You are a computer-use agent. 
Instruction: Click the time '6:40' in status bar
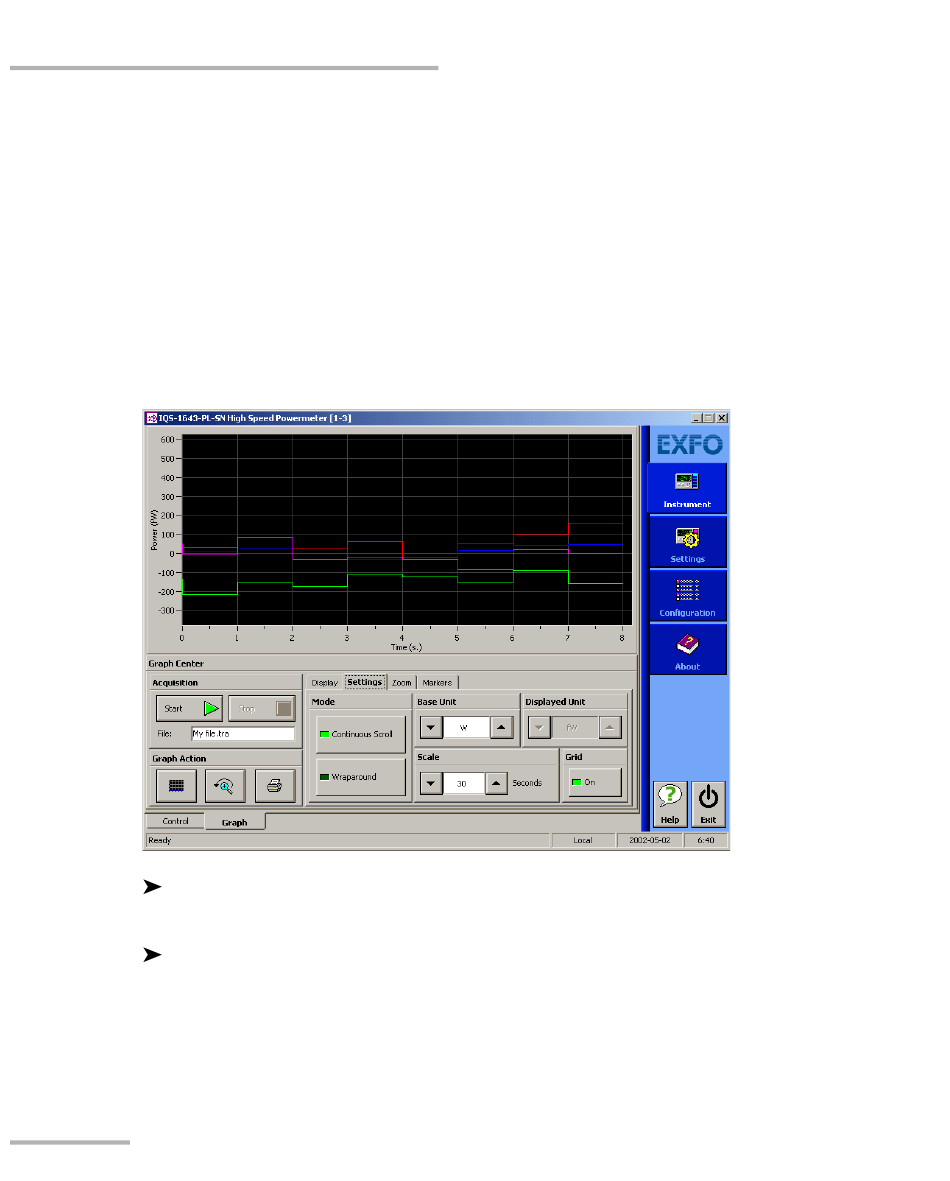(x=706, y=841)
